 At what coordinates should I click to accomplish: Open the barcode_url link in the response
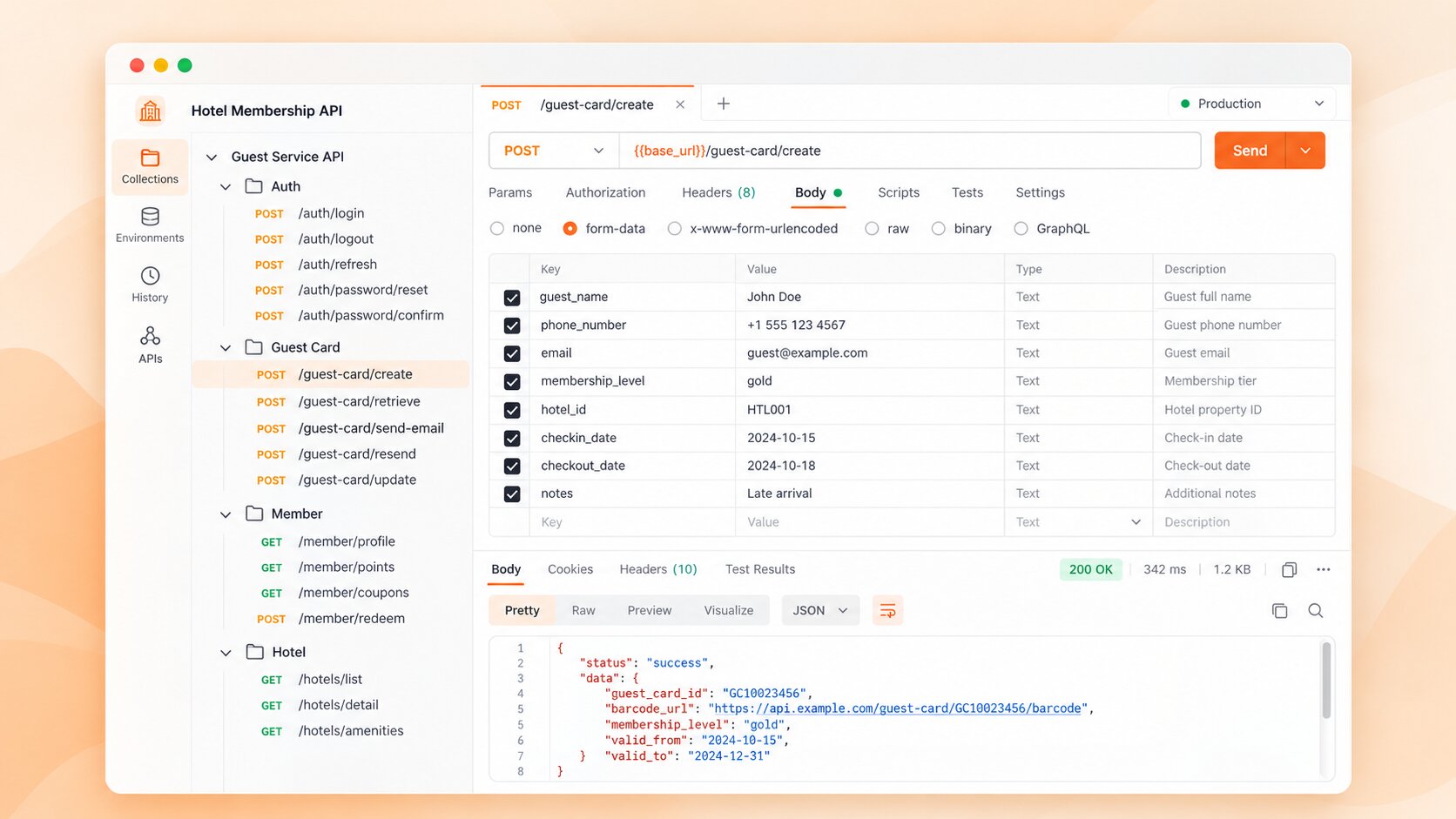(x=897, y=708)
